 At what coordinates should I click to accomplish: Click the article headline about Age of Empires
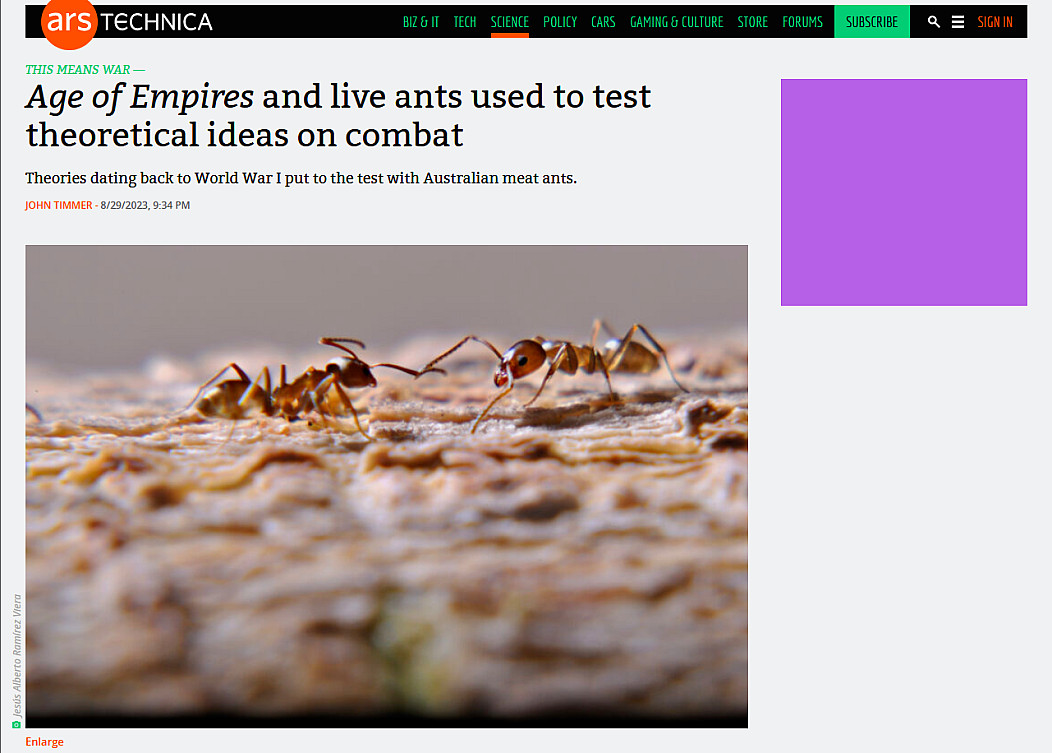click(x=338, y=115)
